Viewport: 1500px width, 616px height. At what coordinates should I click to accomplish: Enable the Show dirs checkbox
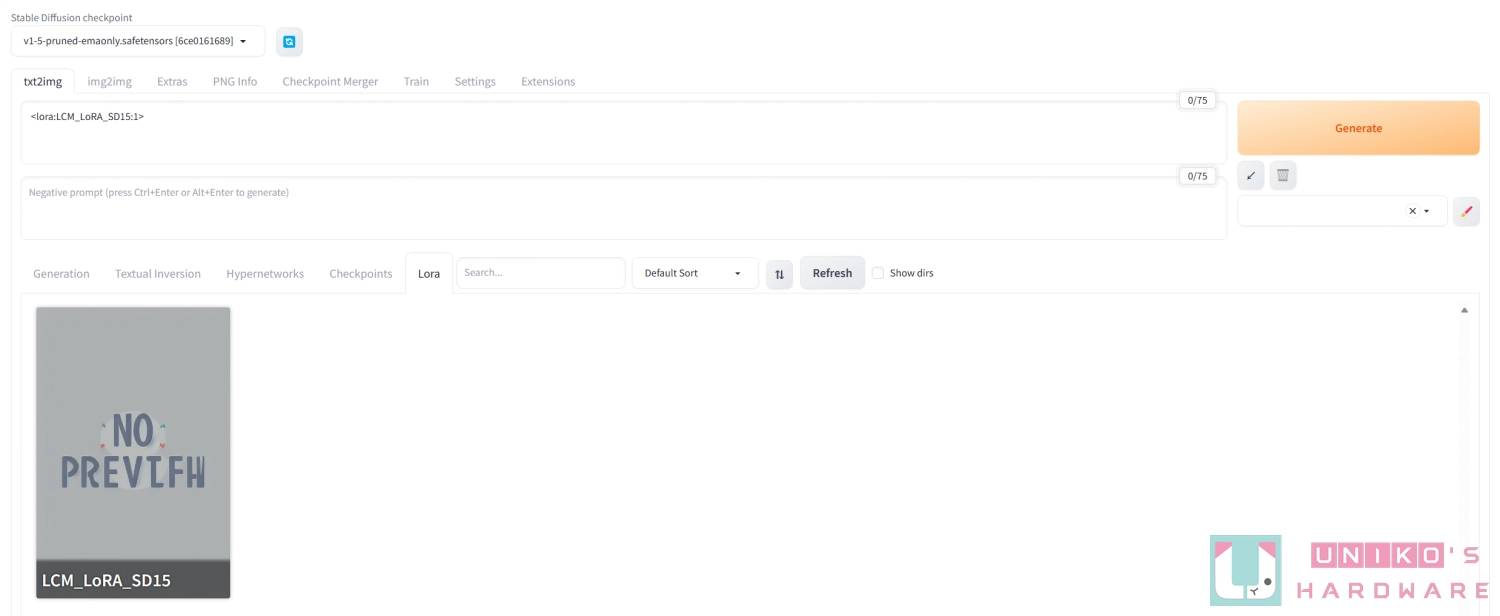878,273
